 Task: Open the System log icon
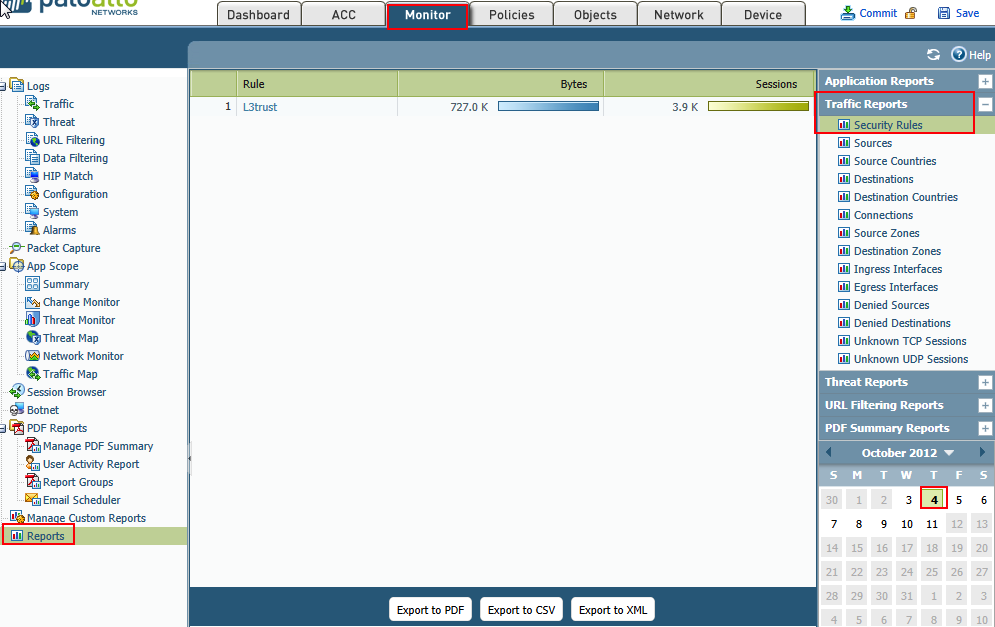click(32, 211)
